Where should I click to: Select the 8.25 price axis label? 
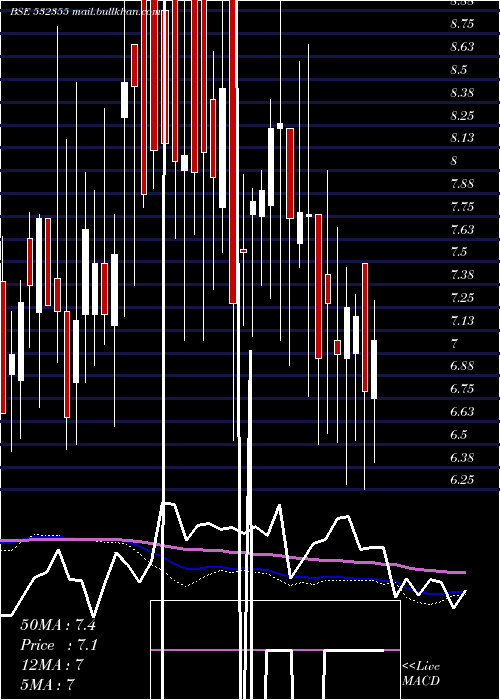tap(462, 116)
